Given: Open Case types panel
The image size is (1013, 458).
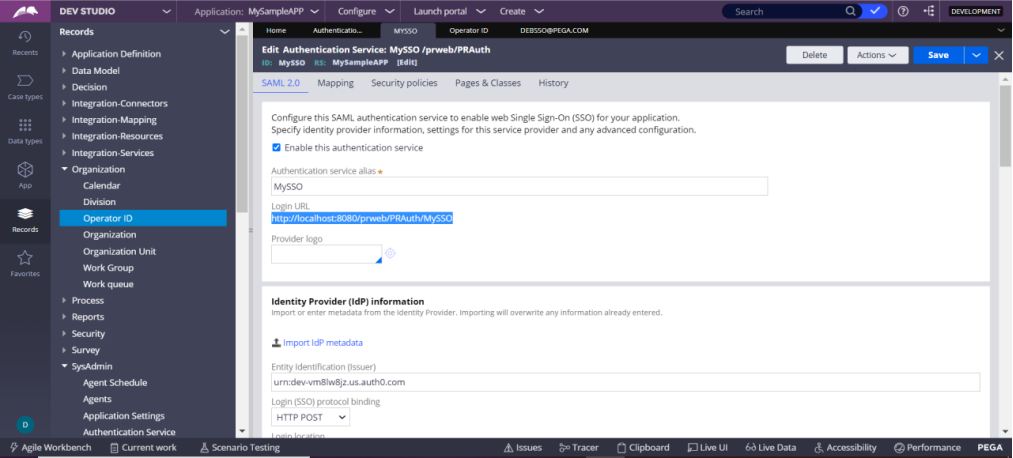Looking at the screenshot, I should click(25, 87).
